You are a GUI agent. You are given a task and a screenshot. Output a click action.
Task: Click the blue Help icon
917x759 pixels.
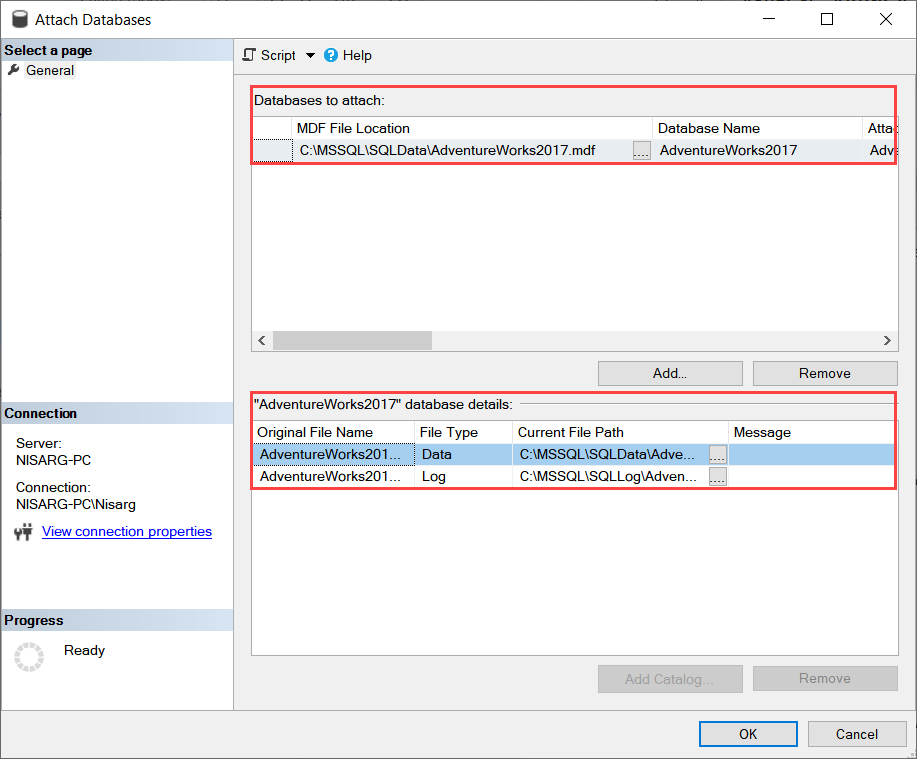coord(331,55)
